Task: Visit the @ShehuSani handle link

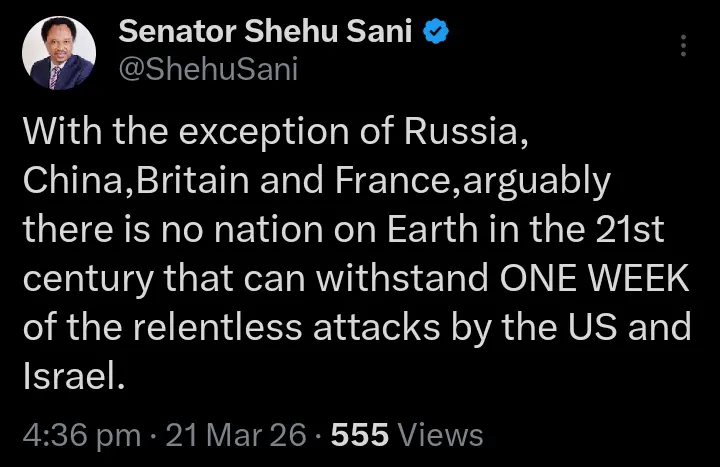Action: coord(208,68)
